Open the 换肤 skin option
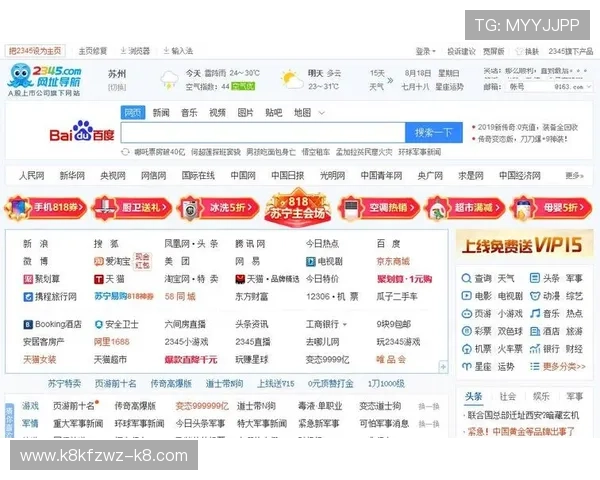The image size is (600, 480). coord(528,51)
